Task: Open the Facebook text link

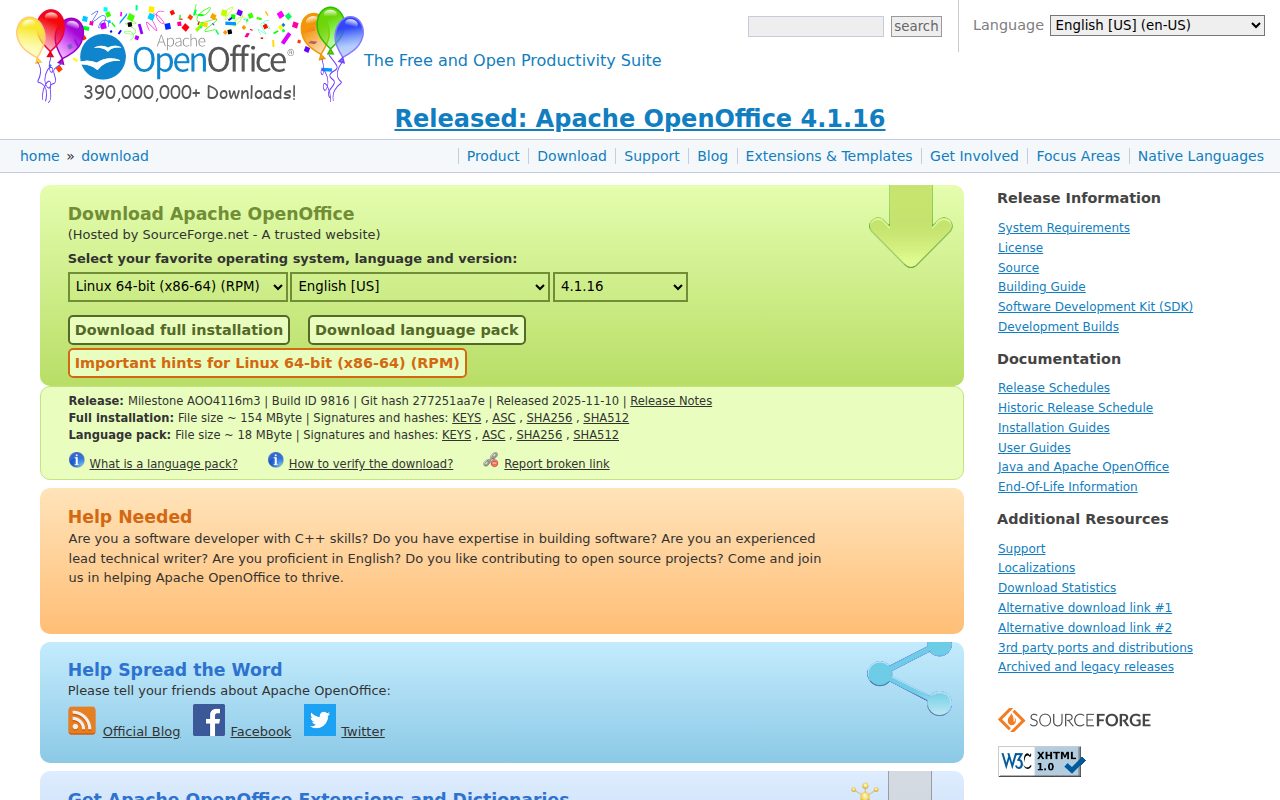Action: coord(260,732)
